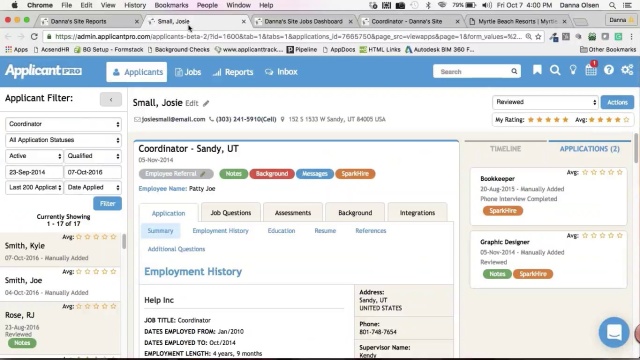640x360 pixels.
Task: Click the red Background tag
Action: pos(272,174)
